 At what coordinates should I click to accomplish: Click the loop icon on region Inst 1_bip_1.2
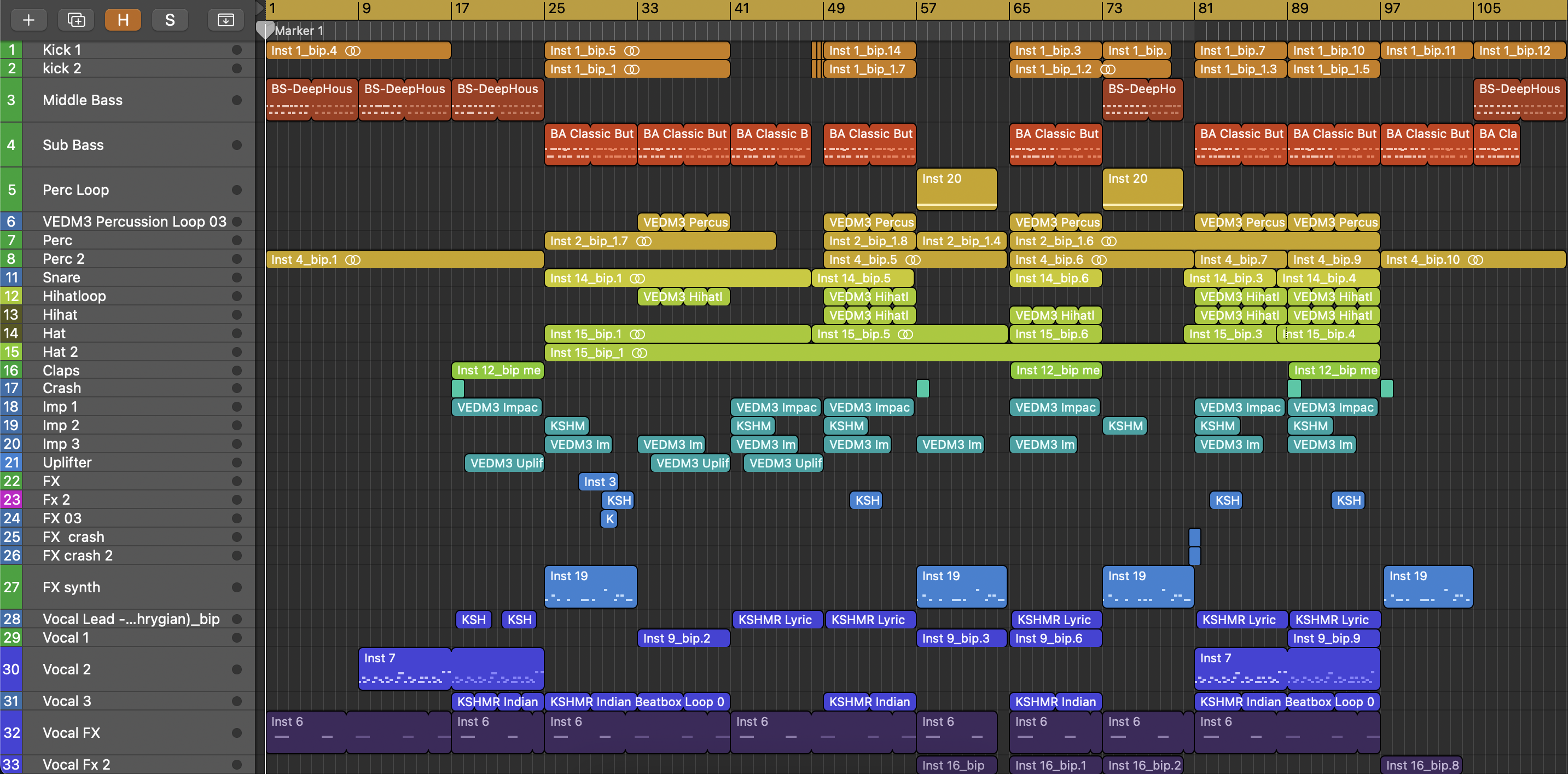click(x=1108, y=70)
